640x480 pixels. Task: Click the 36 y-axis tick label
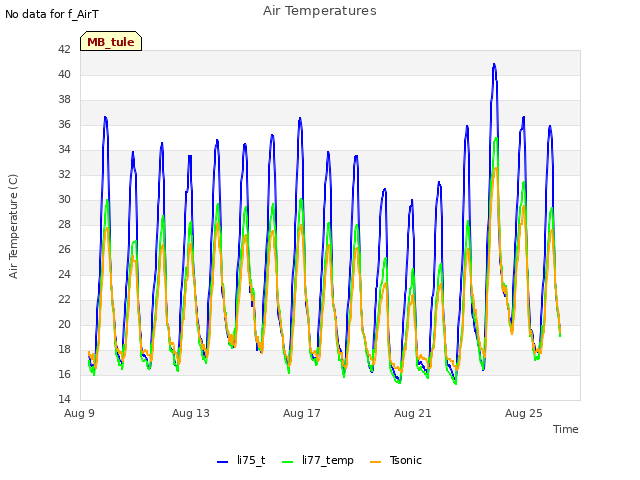(x=64, y=124)
